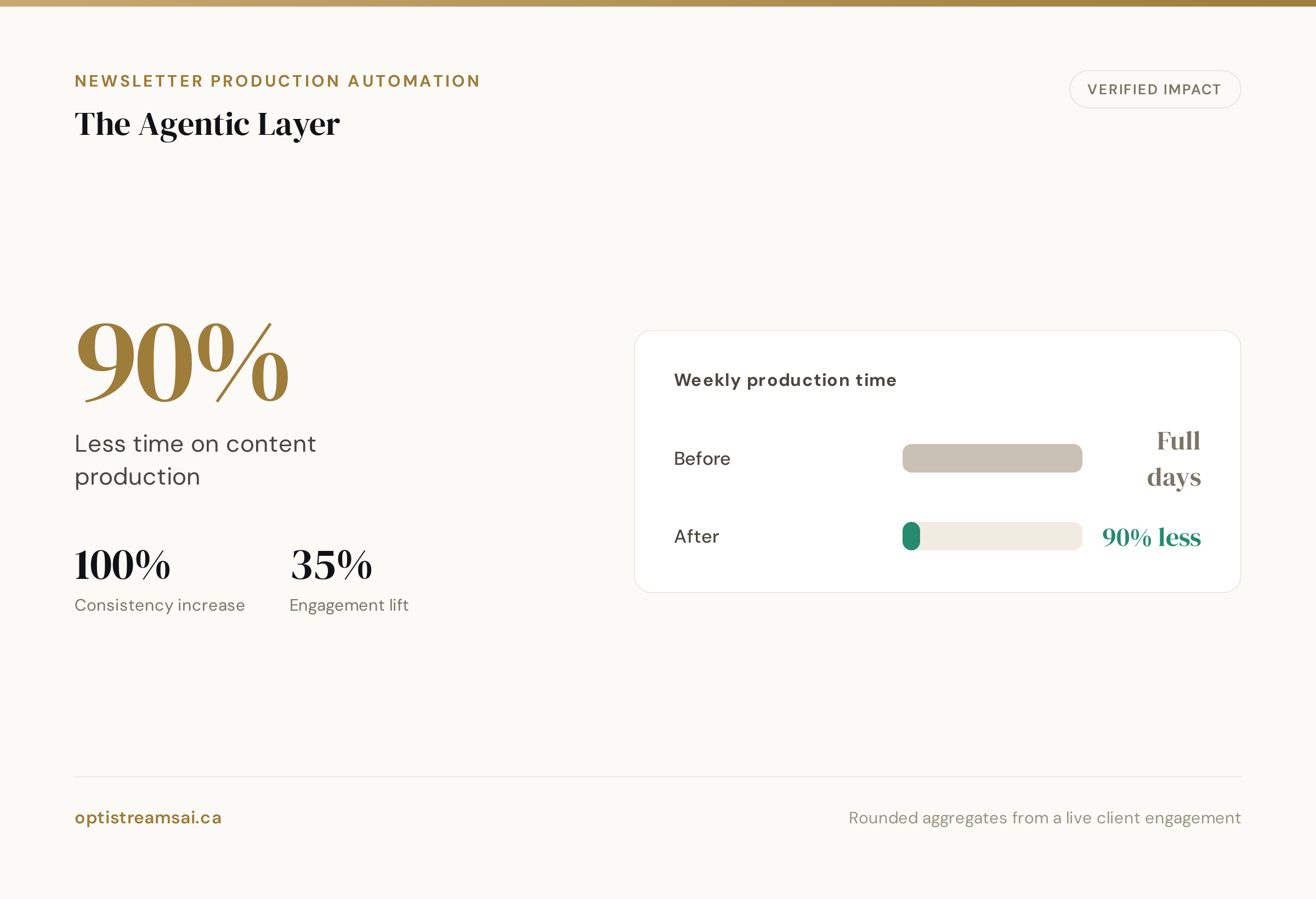The width and height of the screenshot is (1316, 899).
Task: Click the 100% statistic
Action: click(122, 565)
